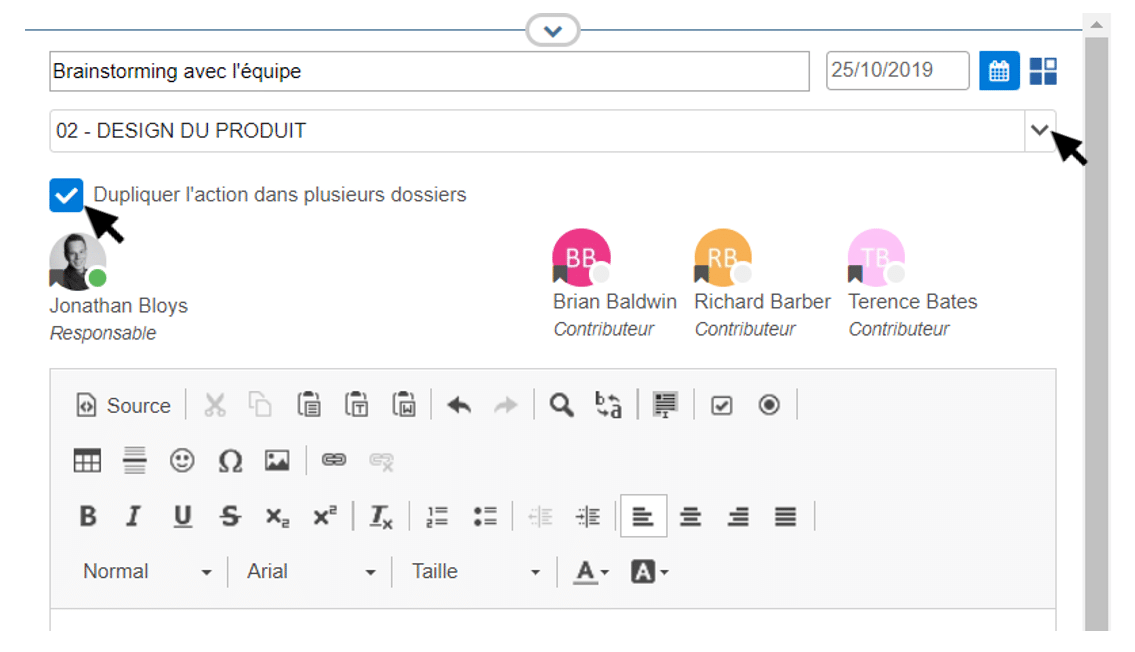Open the calendar date picker
This screenshot has height=652, width=1135.
coord(998,71)
